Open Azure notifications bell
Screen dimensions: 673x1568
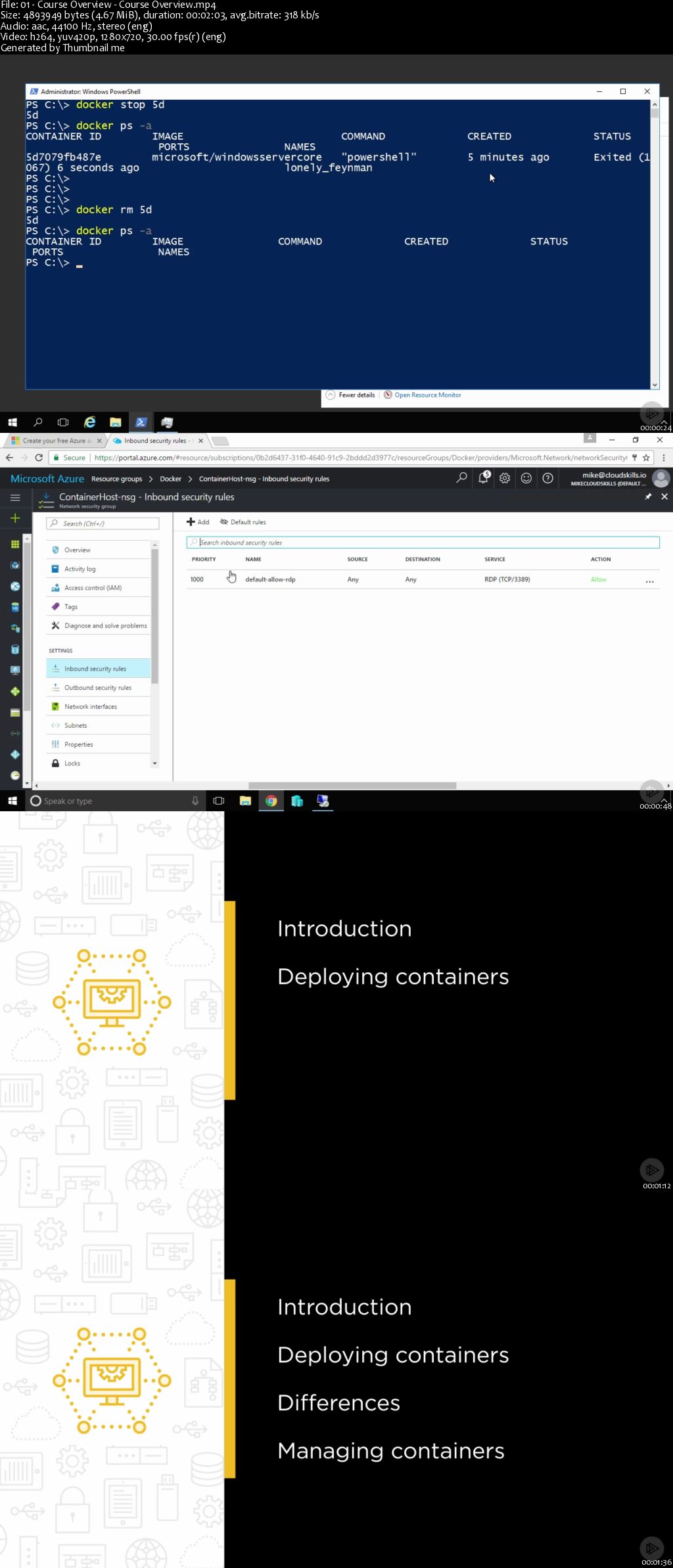click(x=484, y=478)
